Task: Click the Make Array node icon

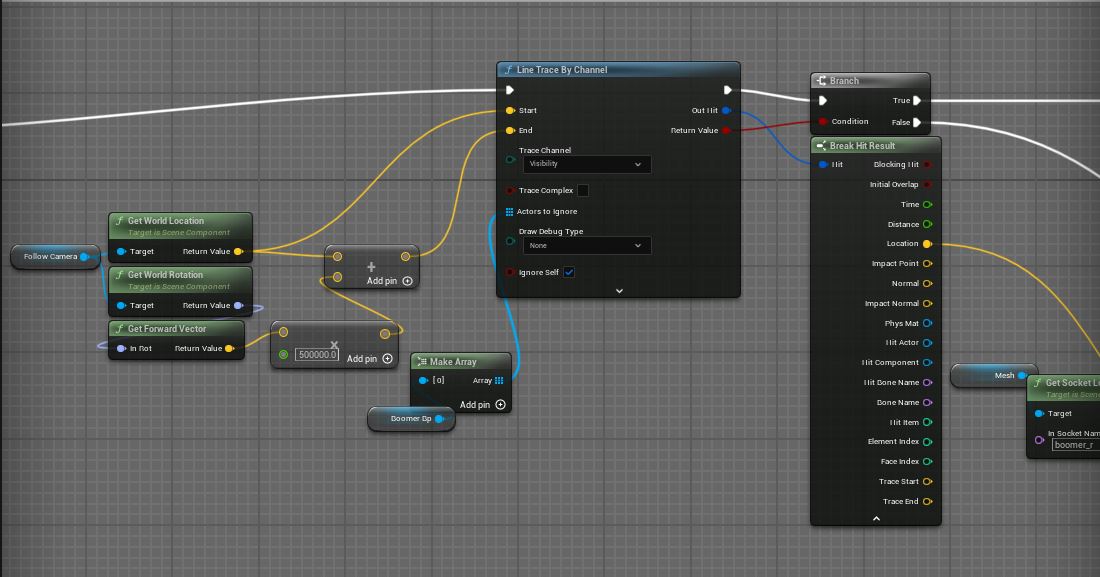Action: click(x=422, y=361)
